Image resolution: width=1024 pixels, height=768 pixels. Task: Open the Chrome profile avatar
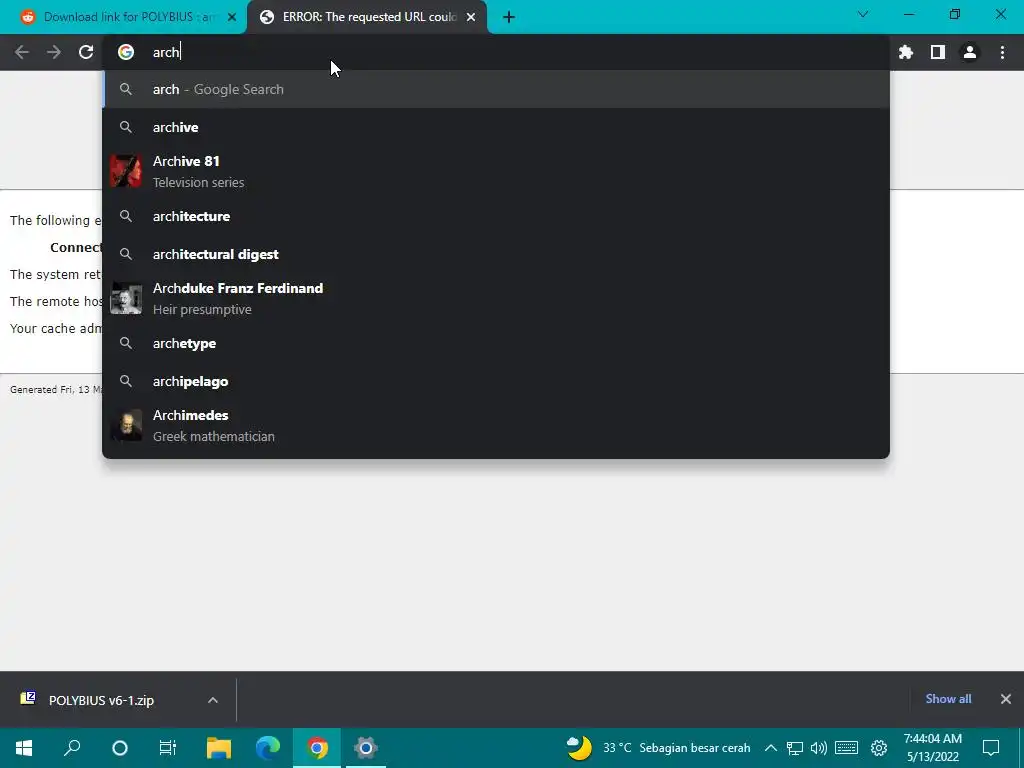point(970,52)
